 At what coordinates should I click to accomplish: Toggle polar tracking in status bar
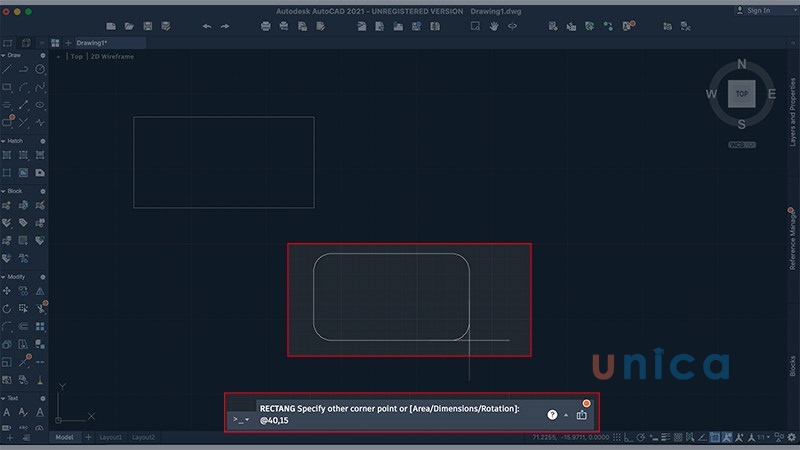[641, 437]
